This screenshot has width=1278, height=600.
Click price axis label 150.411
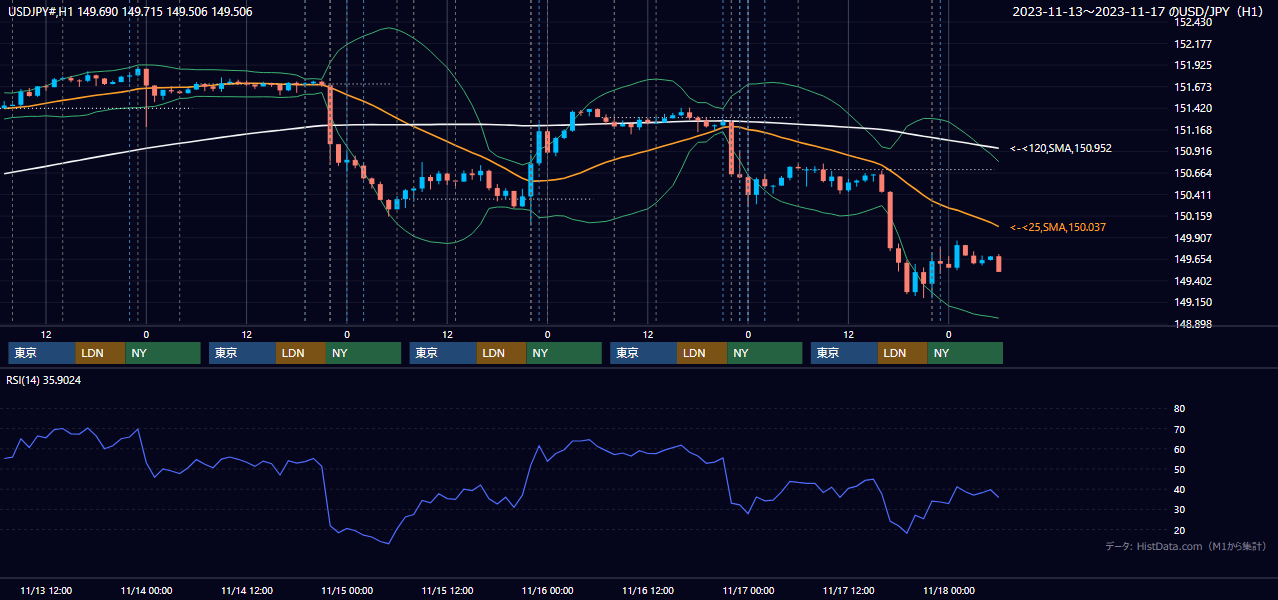click(1193, 195)
